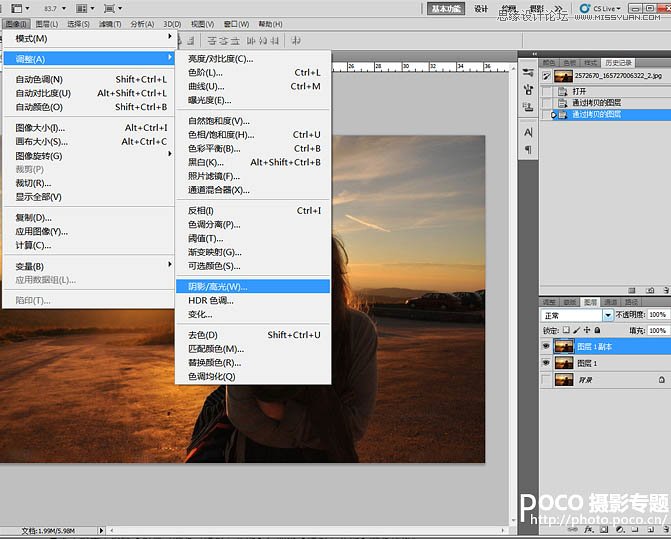
Task: Toggle visibility of 图层 1 layer
Action: (x=546, y=363)
